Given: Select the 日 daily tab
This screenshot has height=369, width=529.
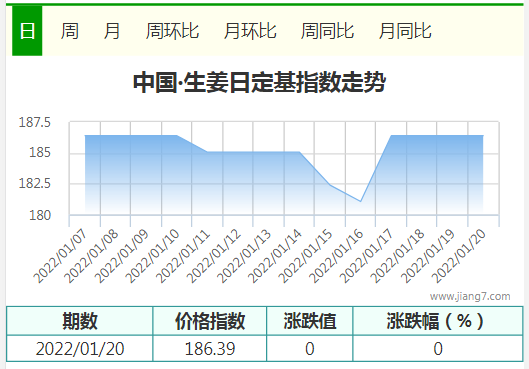Looking at the screenshot, I should (x=27, y=31).
